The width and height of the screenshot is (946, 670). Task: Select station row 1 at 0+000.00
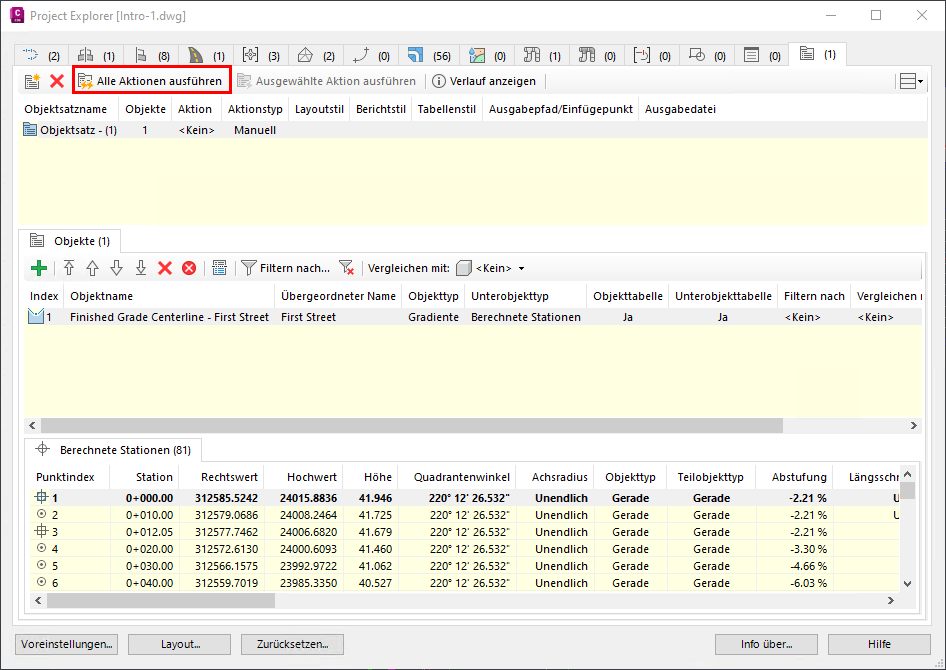(x=465, y=498)
